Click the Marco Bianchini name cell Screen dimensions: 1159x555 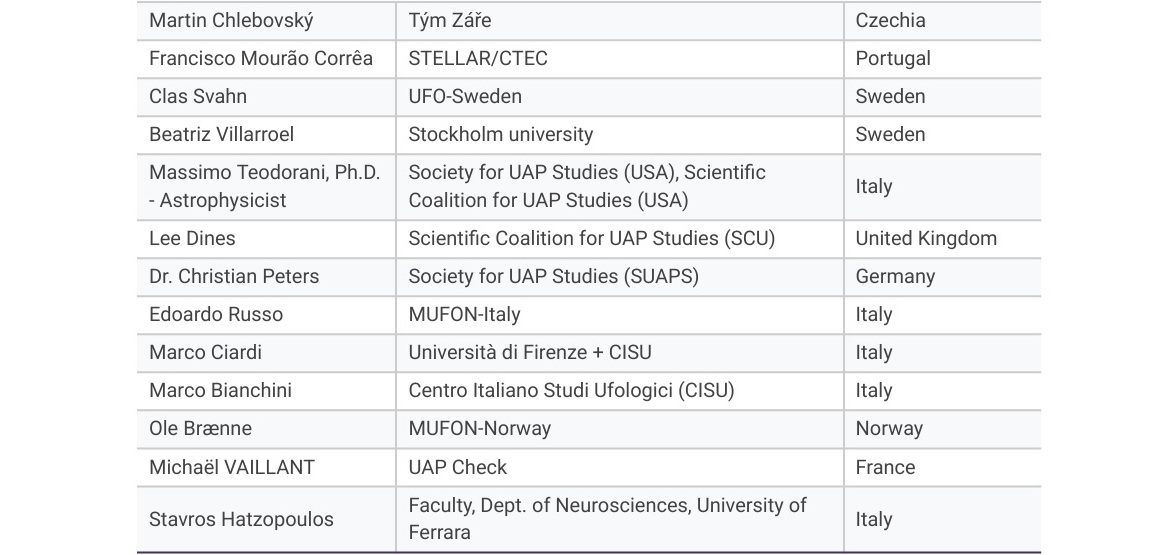(x=220, y=390)
